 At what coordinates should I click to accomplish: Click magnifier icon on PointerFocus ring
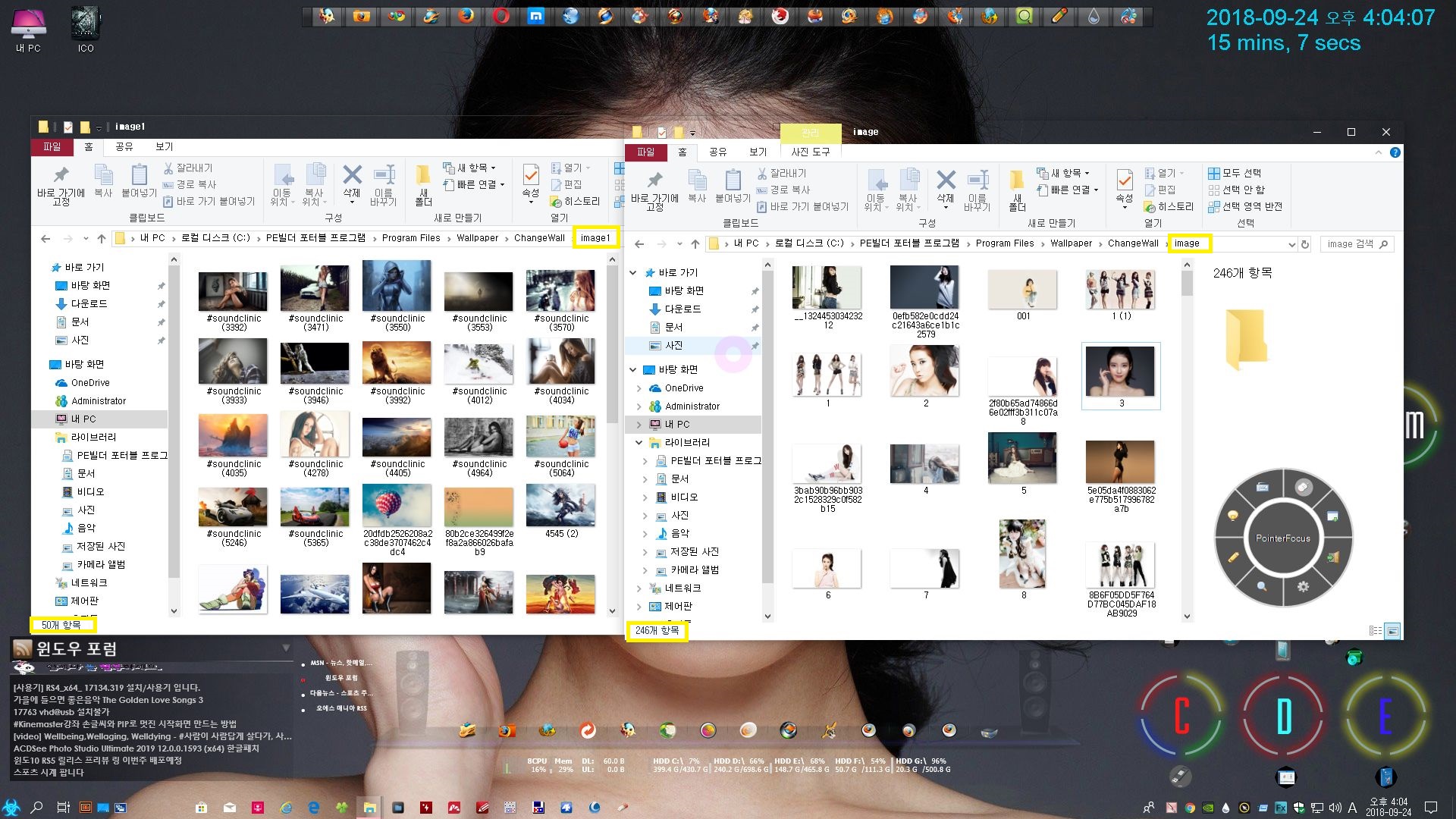pos(1262,586)
